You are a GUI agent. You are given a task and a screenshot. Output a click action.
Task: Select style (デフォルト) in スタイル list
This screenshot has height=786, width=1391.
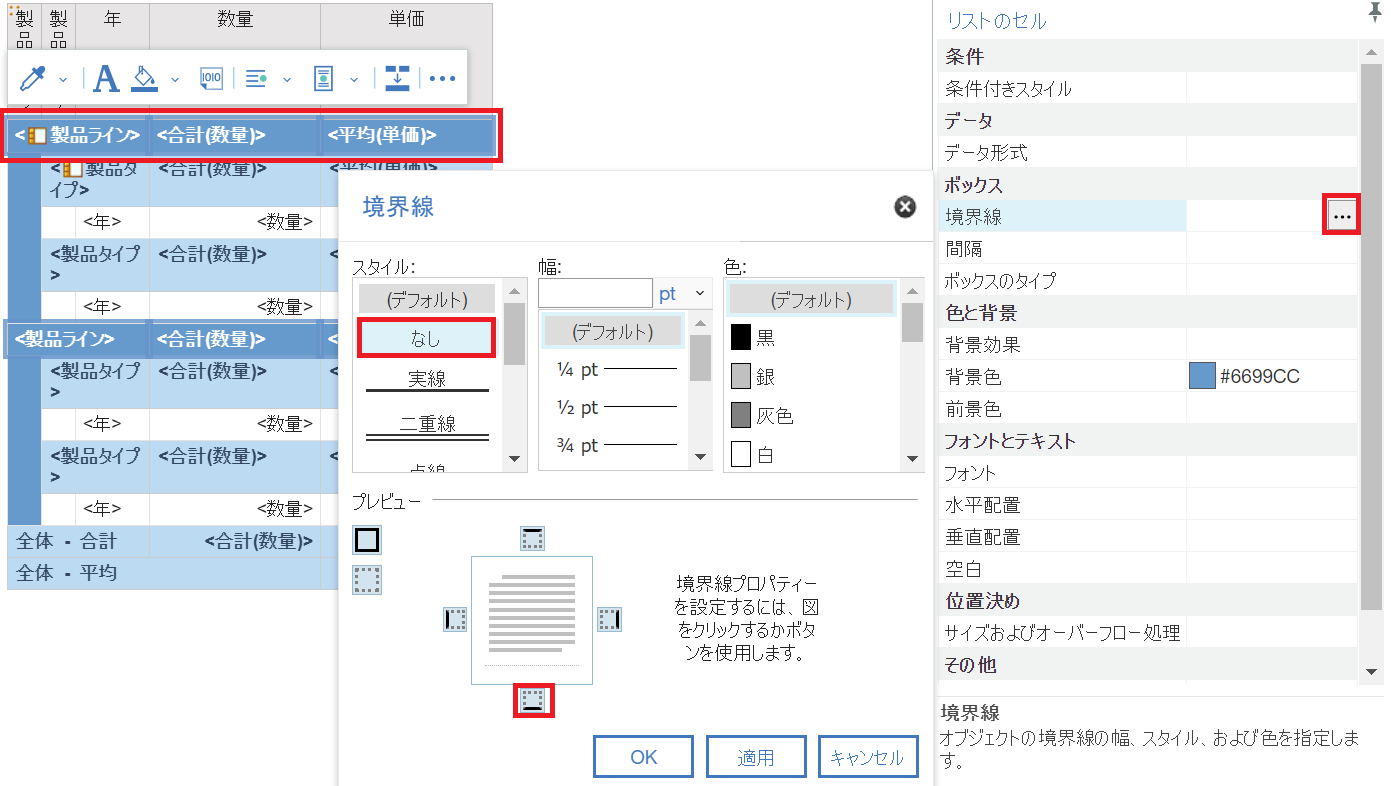(x=427, y=298)
